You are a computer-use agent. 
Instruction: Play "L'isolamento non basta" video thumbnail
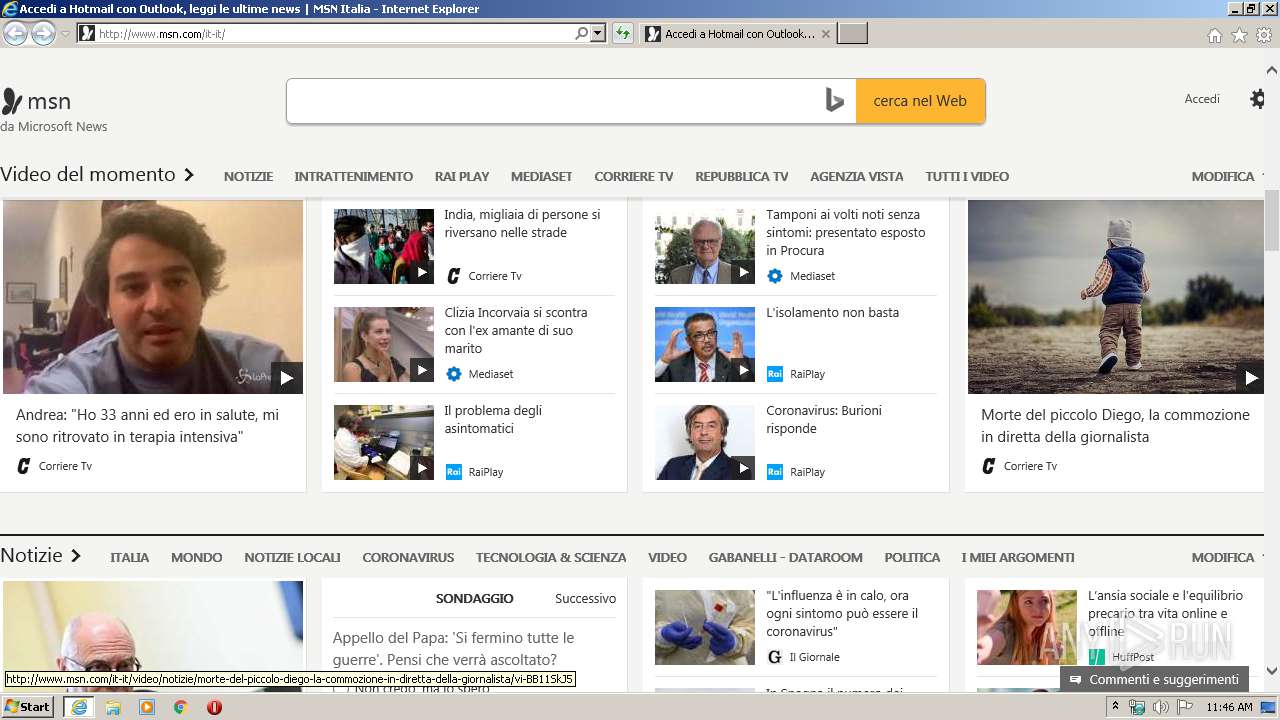coord(705,345)
